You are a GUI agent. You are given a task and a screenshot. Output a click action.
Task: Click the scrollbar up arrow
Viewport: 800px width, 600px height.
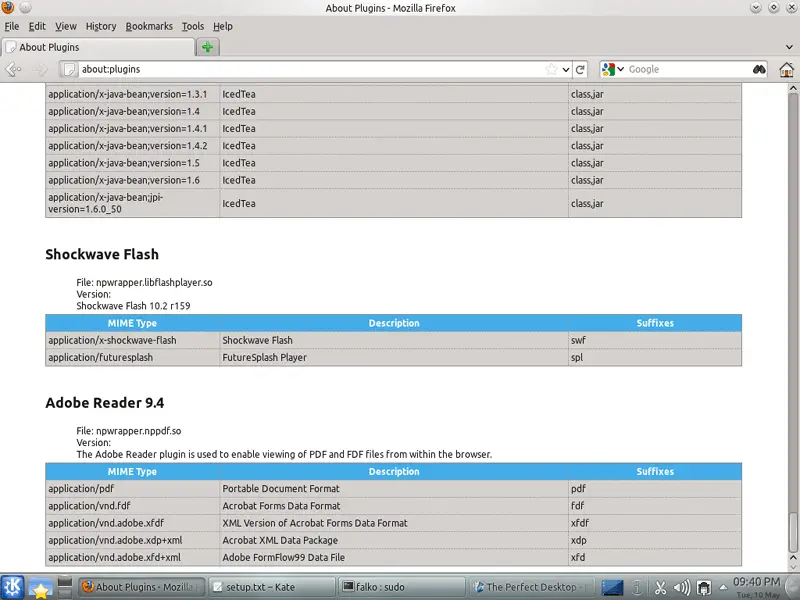(x=793, y=88)
